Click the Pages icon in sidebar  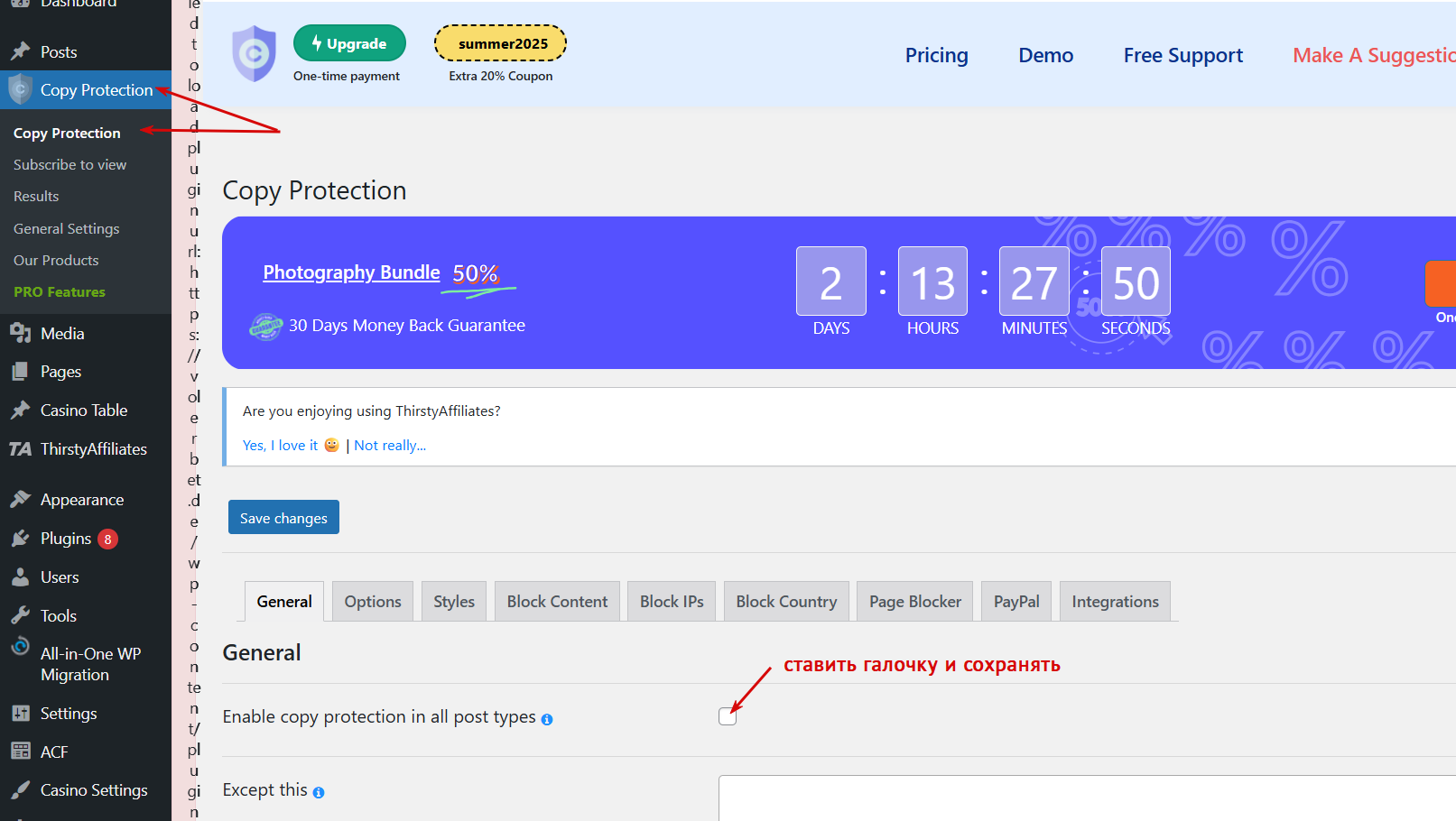click(20, 371)
